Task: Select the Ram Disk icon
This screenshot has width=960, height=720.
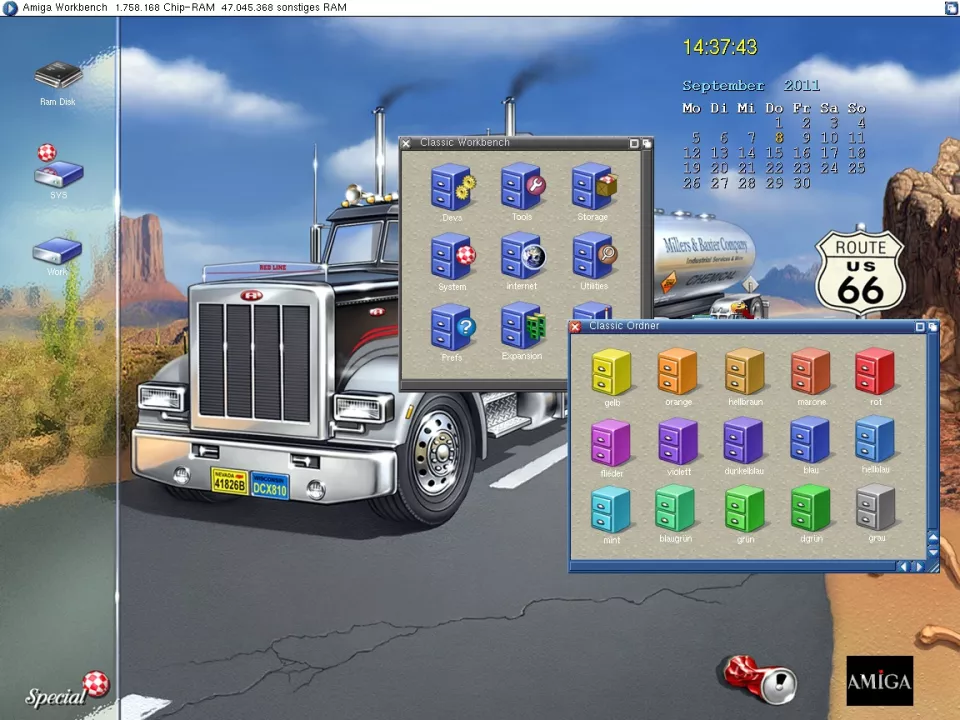Action: (x=58, y=77)
